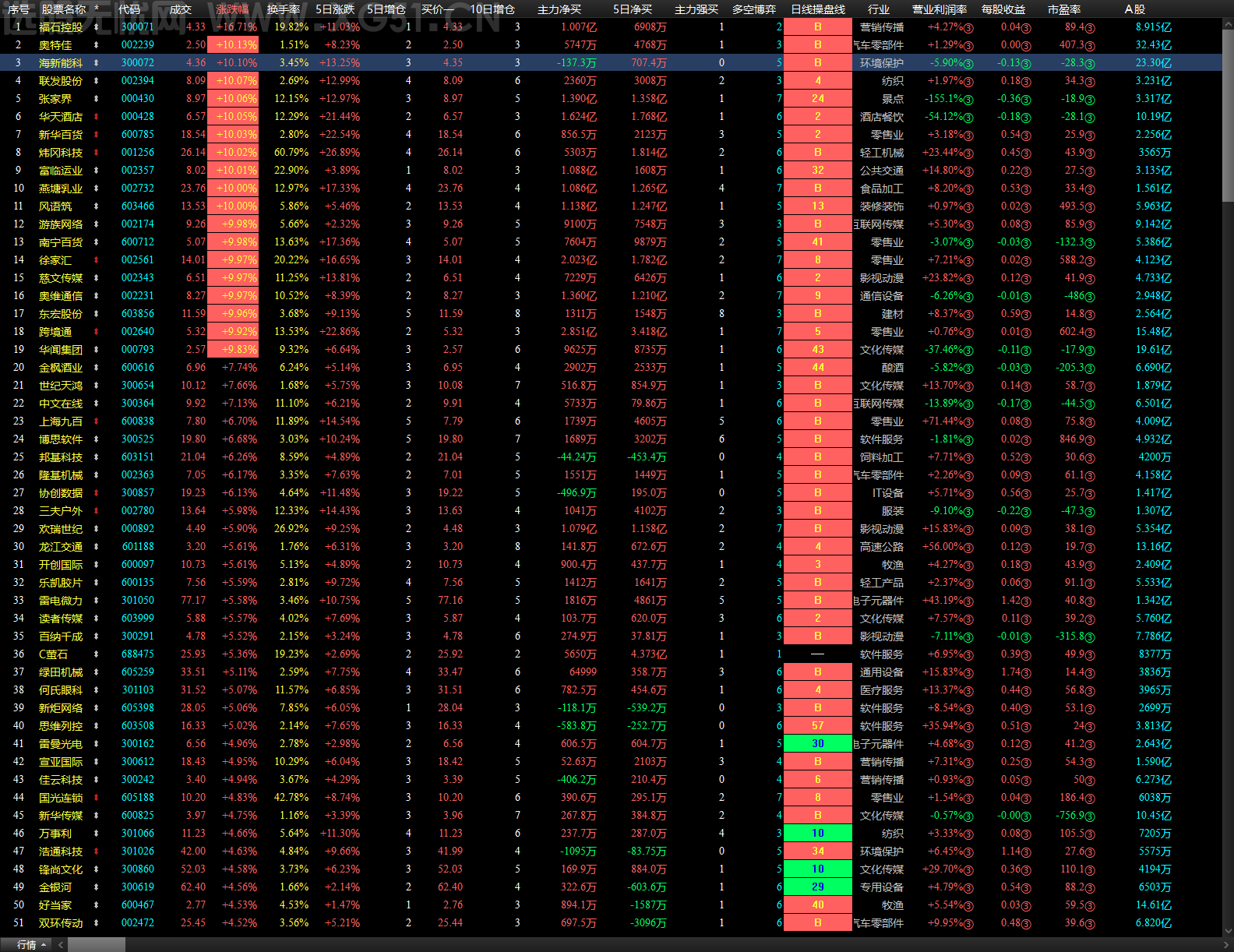Click the red marker icon beside 国光连锁
The width and height of the screenshot is (1234, 952).
(97, 798)
